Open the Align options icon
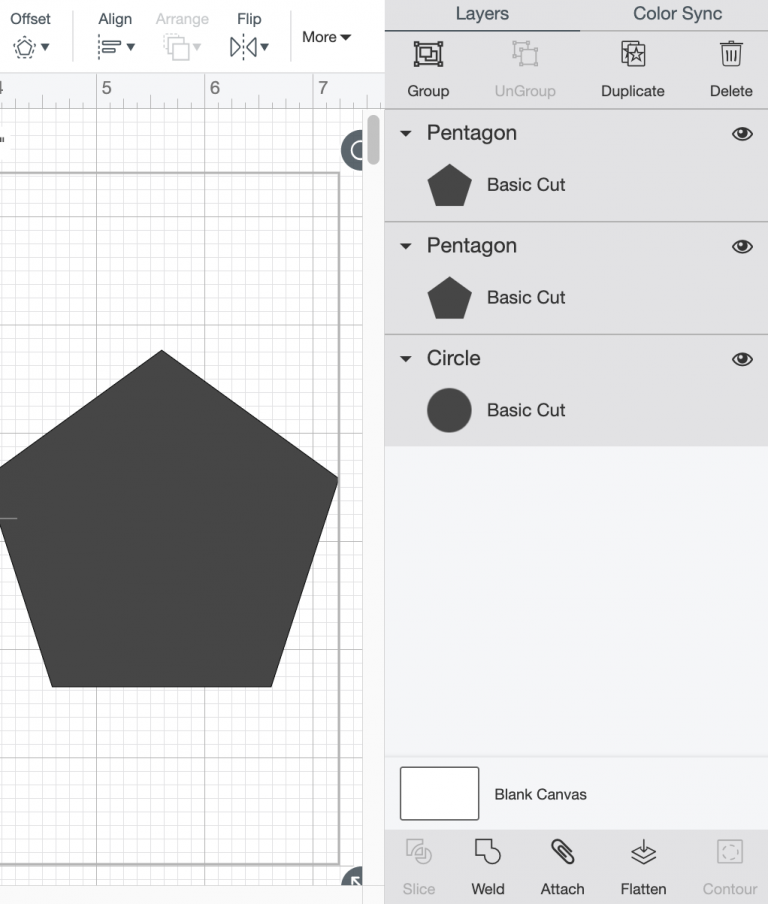This screenshot has width=768, height=904. (x=110, y=47)
